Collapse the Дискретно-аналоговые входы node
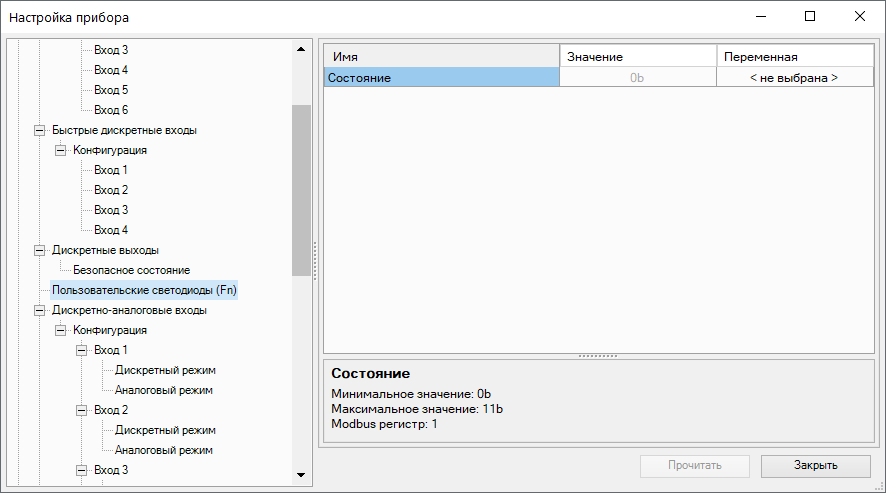This screenshot has height=493, width=886. point(40,310)
